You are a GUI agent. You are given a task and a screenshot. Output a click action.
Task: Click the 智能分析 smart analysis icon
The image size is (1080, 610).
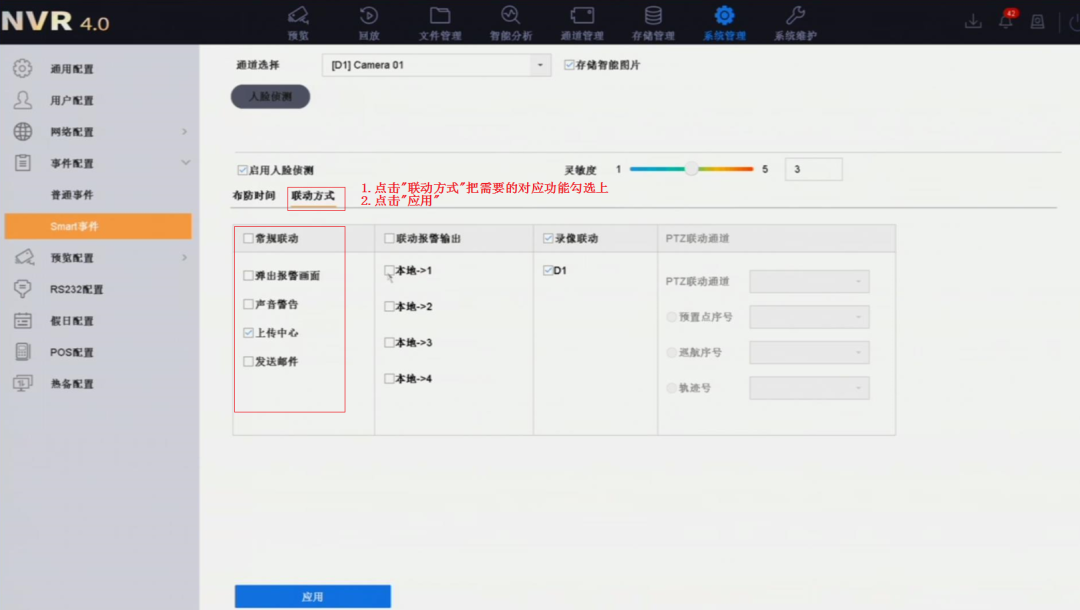[x=511, y=18]
